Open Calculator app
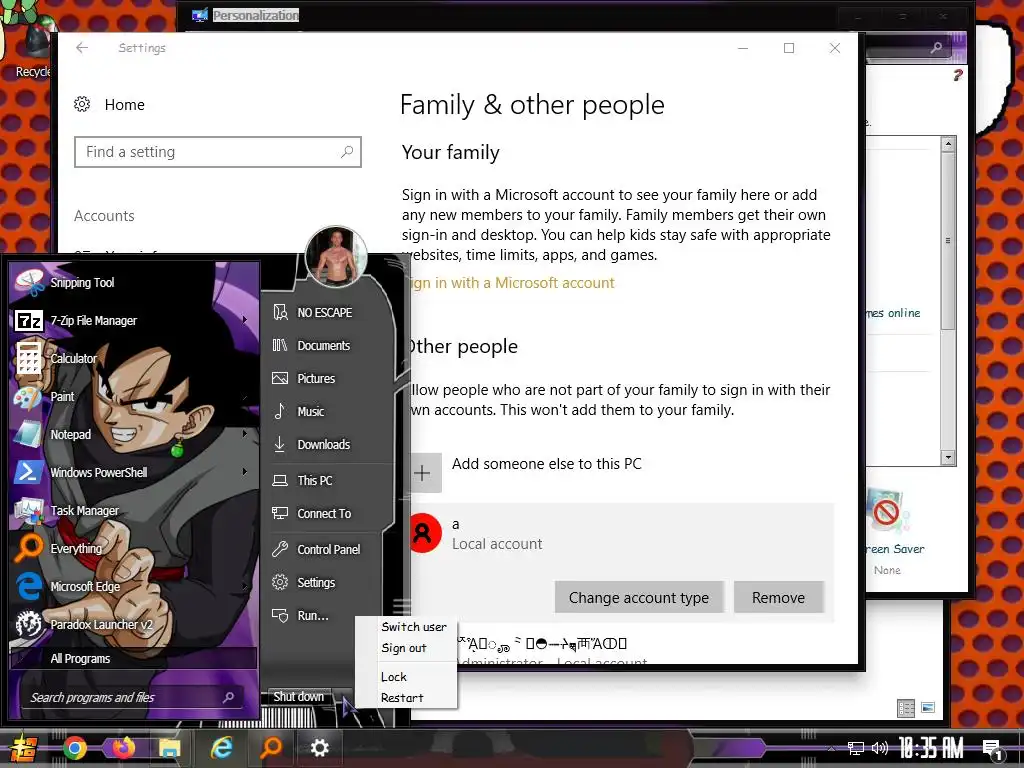Screen dimensions: 1024x768 pyautogui.click(x=134, y=359)
